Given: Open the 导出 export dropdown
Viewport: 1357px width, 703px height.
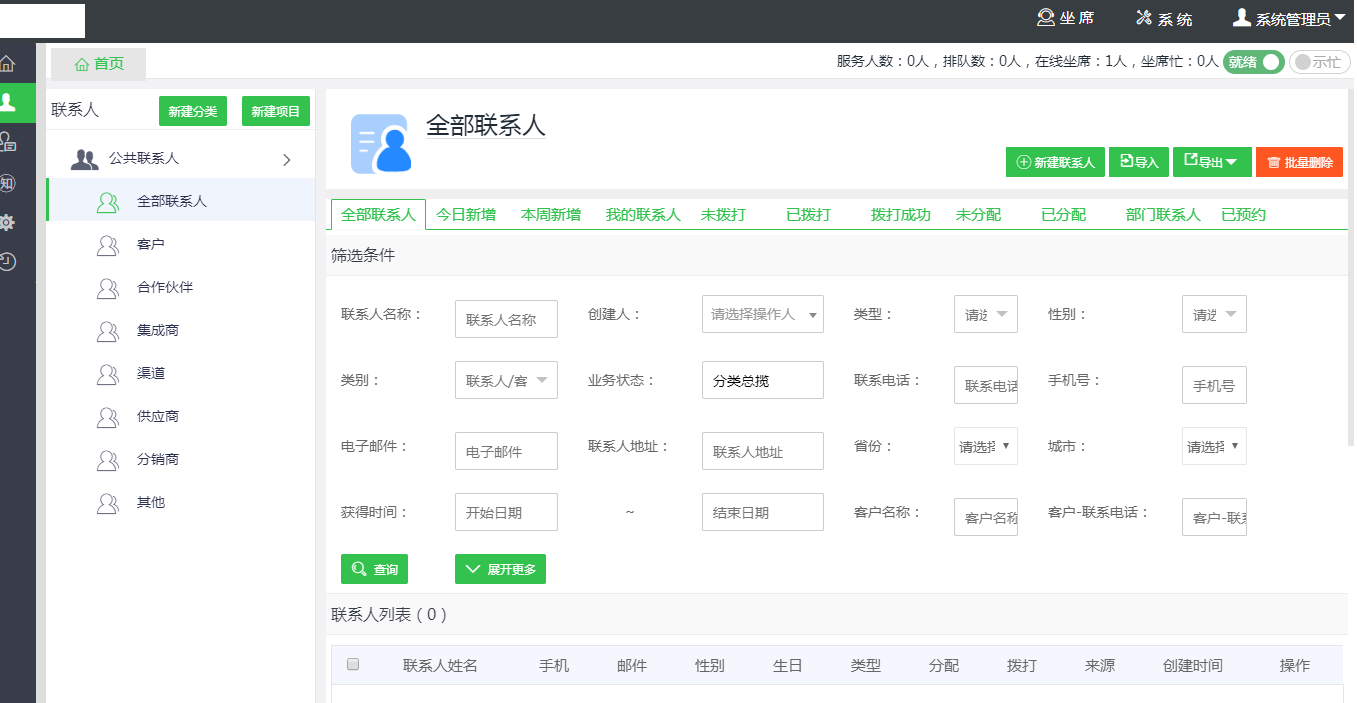Looking at the screenshot, I should [1211, 162].
